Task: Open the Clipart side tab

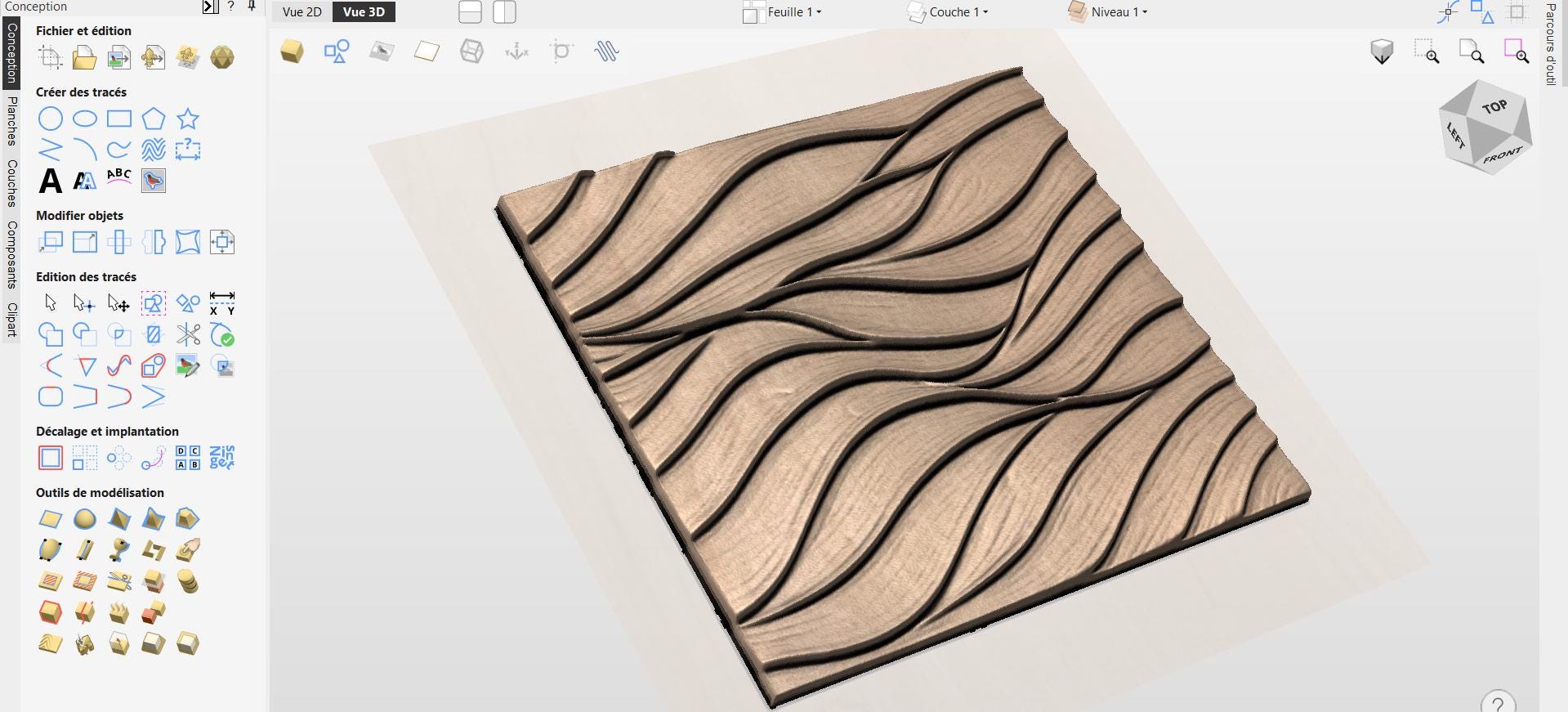Action: click(x=11, y=320)
